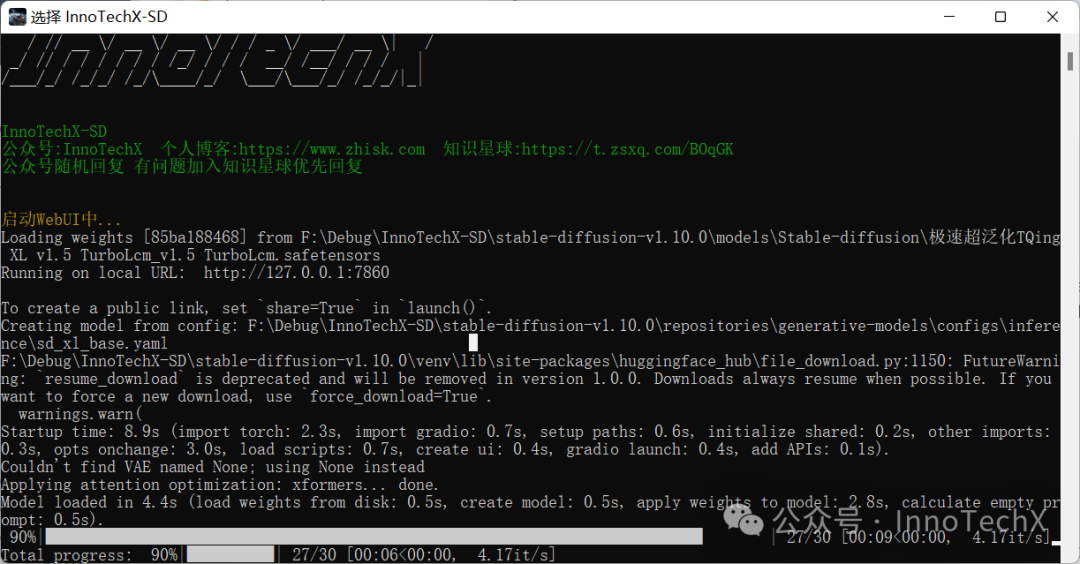Image resolution: width=1080 pixels, height=564 pixels.
Task: Click 'force_download=True' text
Action: [x=393, y=397]
